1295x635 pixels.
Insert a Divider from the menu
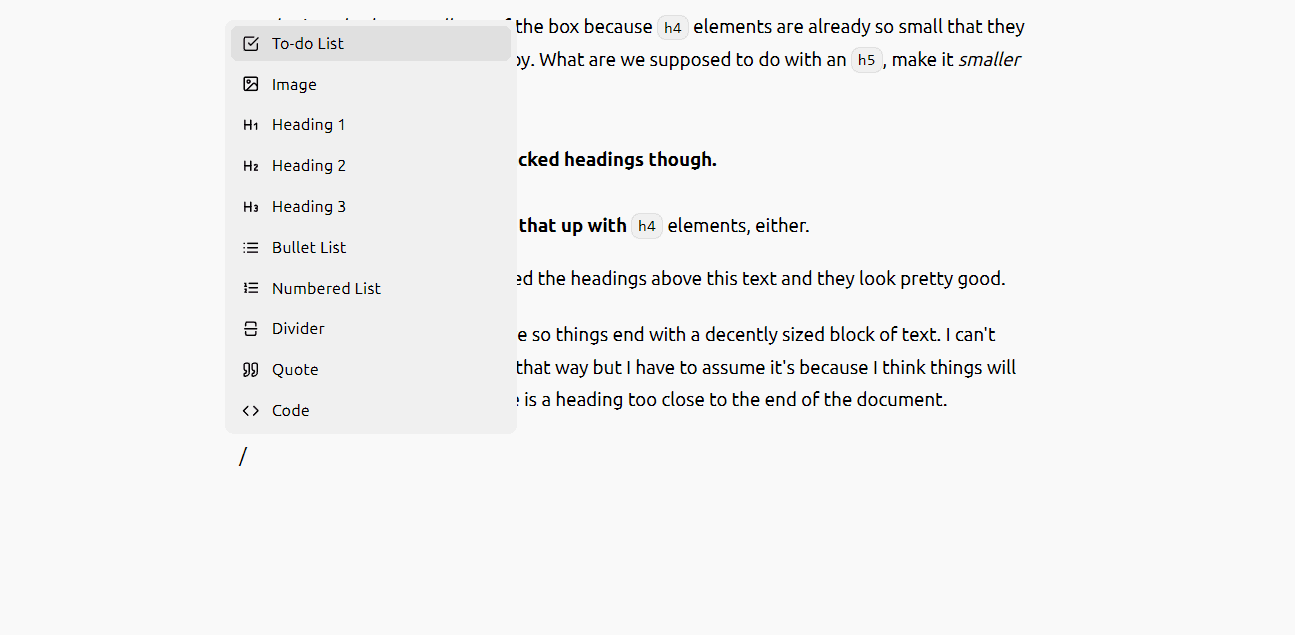[x=371, y=329]
